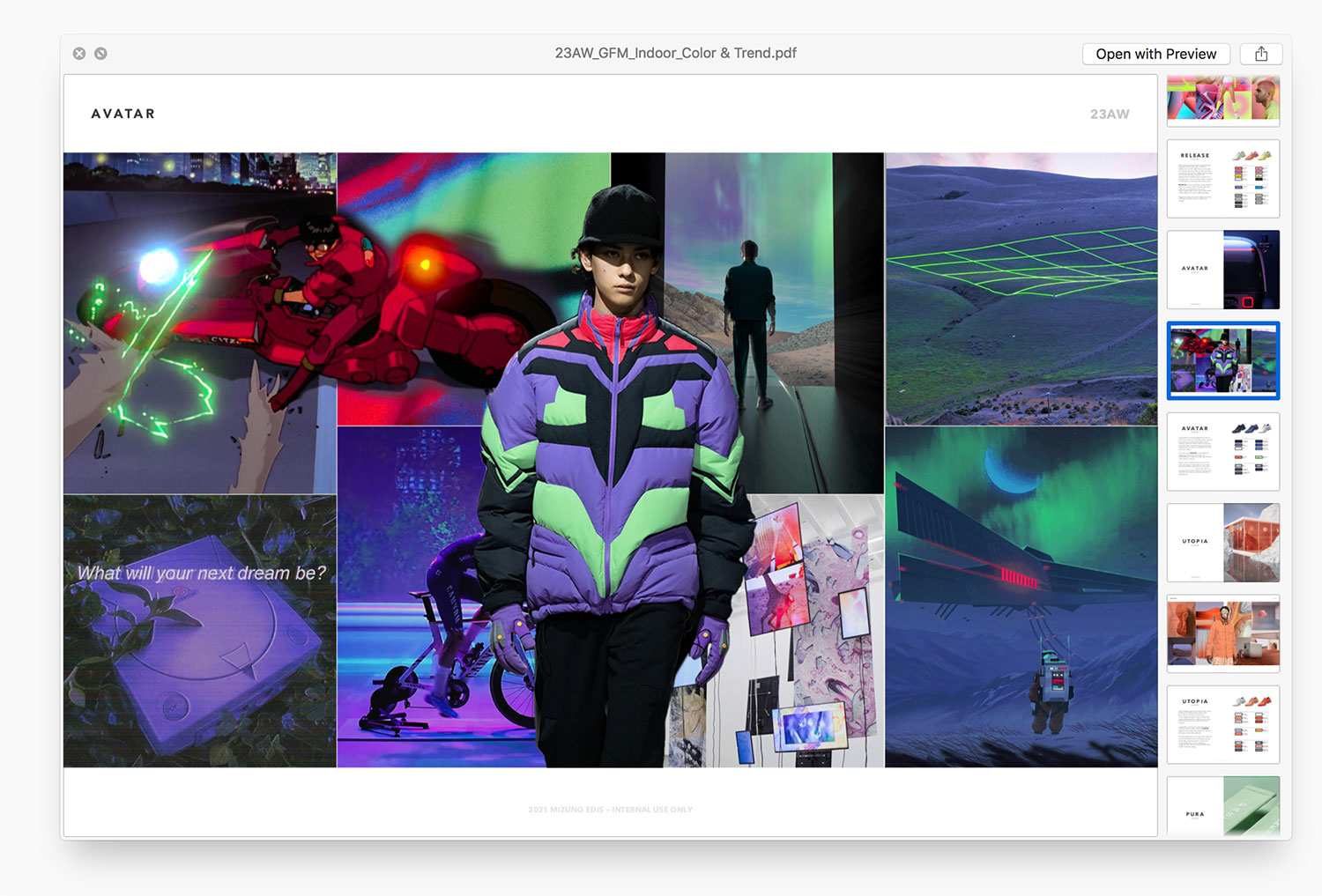This screenshot has width=1322, height=896.
Task: Click the 23AW label on the page
Action: (1110, 115)
